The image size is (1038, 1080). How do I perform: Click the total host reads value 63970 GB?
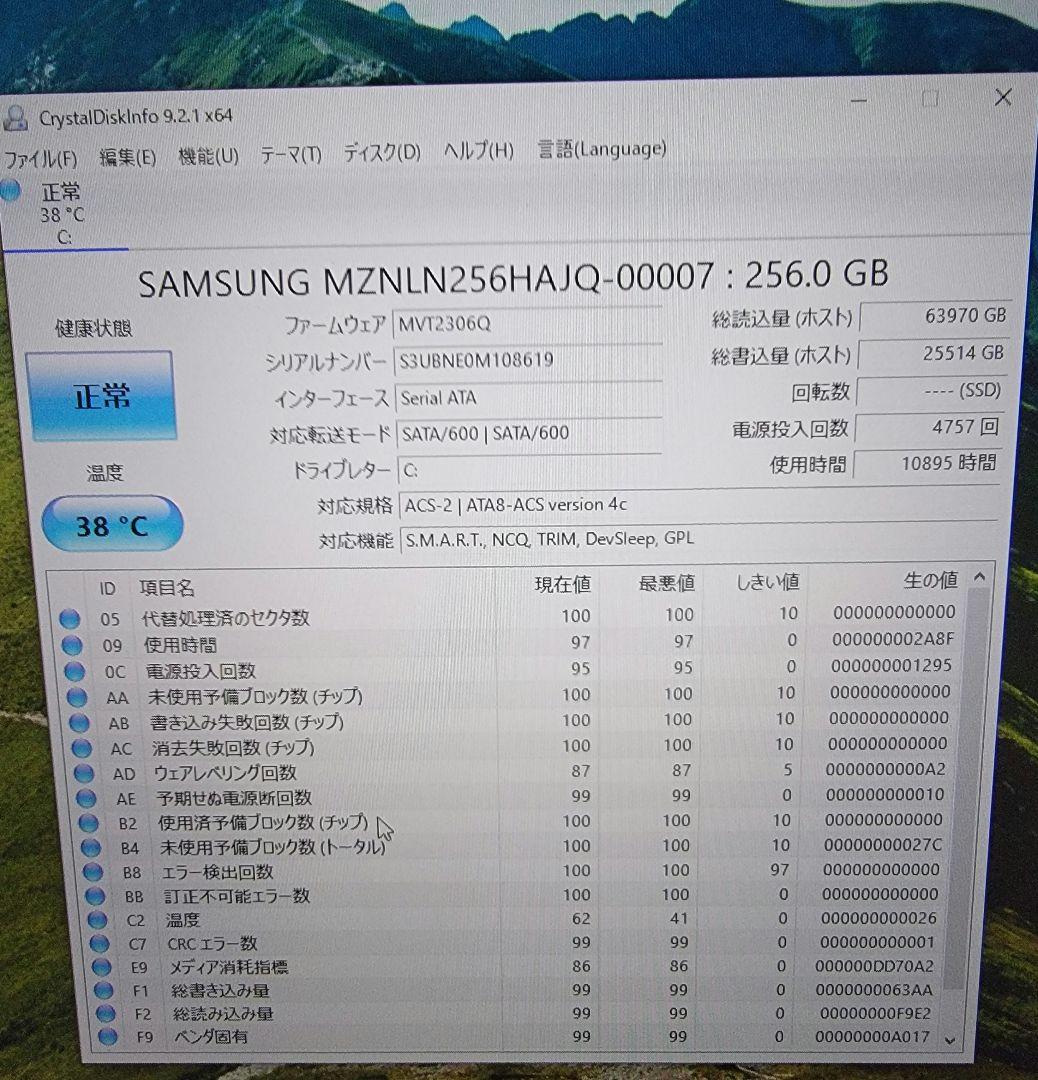coord(935,316)
